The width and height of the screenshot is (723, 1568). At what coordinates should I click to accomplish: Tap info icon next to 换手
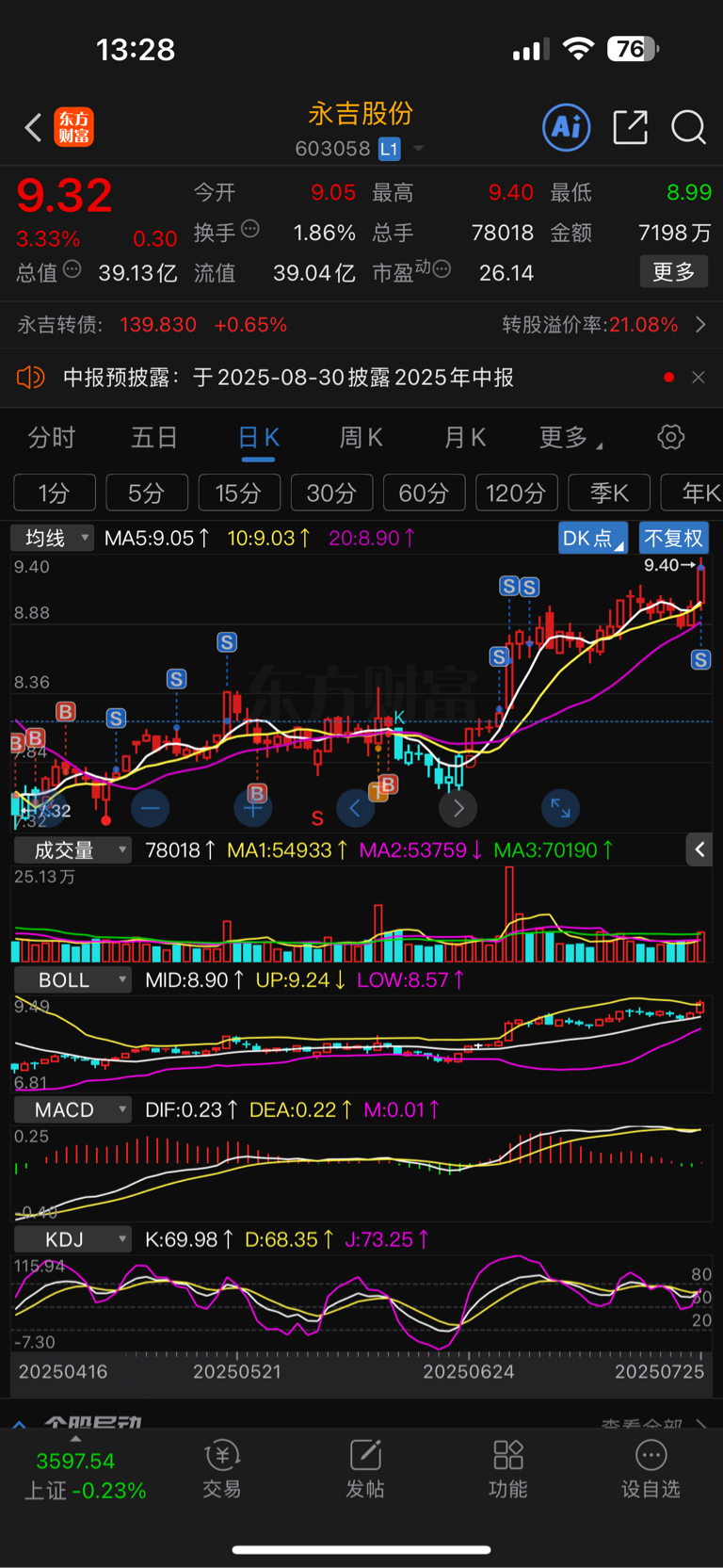pyautogui.click(x=250, y=229)
